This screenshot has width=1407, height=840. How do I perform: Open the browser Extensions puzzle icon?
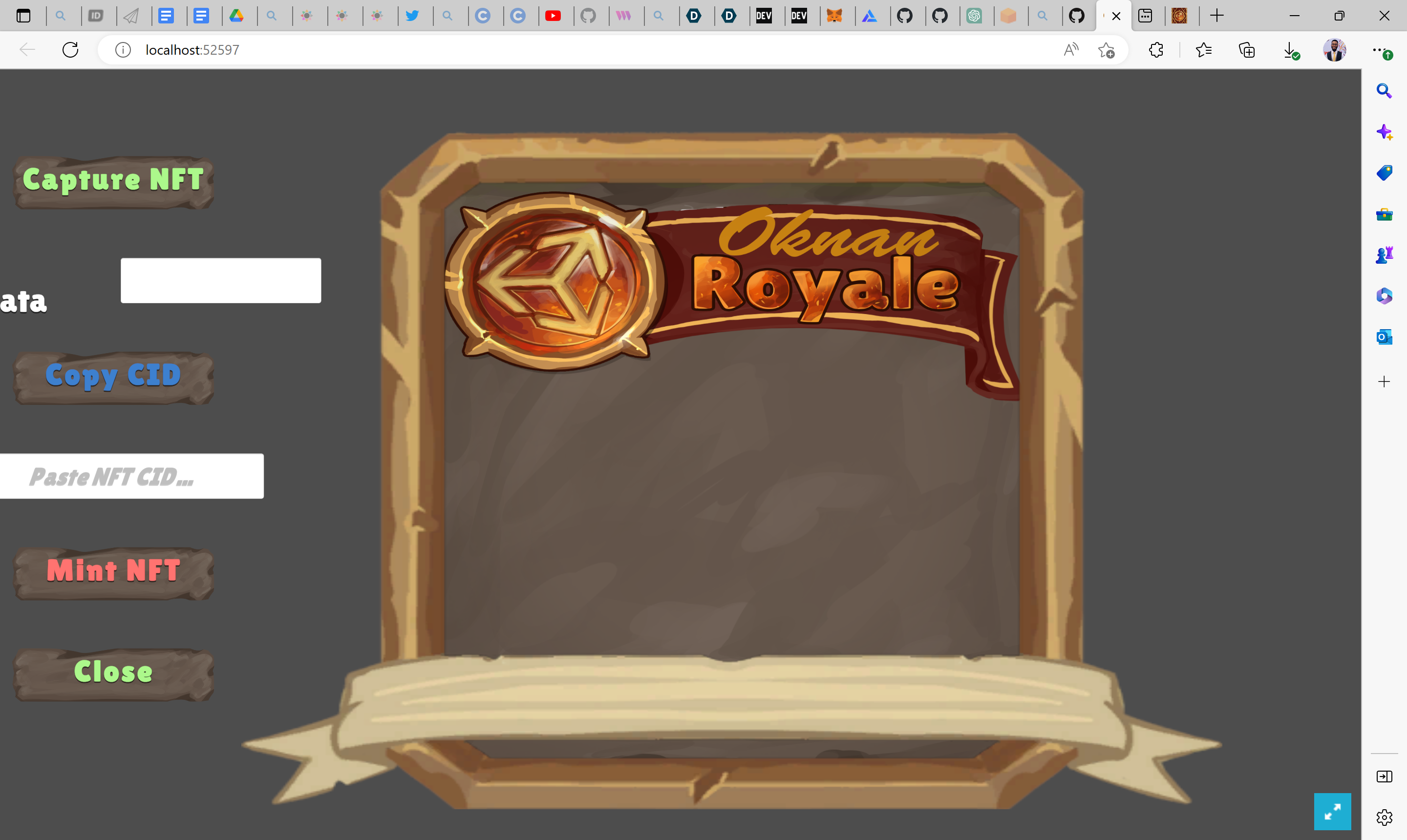(1155, 50)
